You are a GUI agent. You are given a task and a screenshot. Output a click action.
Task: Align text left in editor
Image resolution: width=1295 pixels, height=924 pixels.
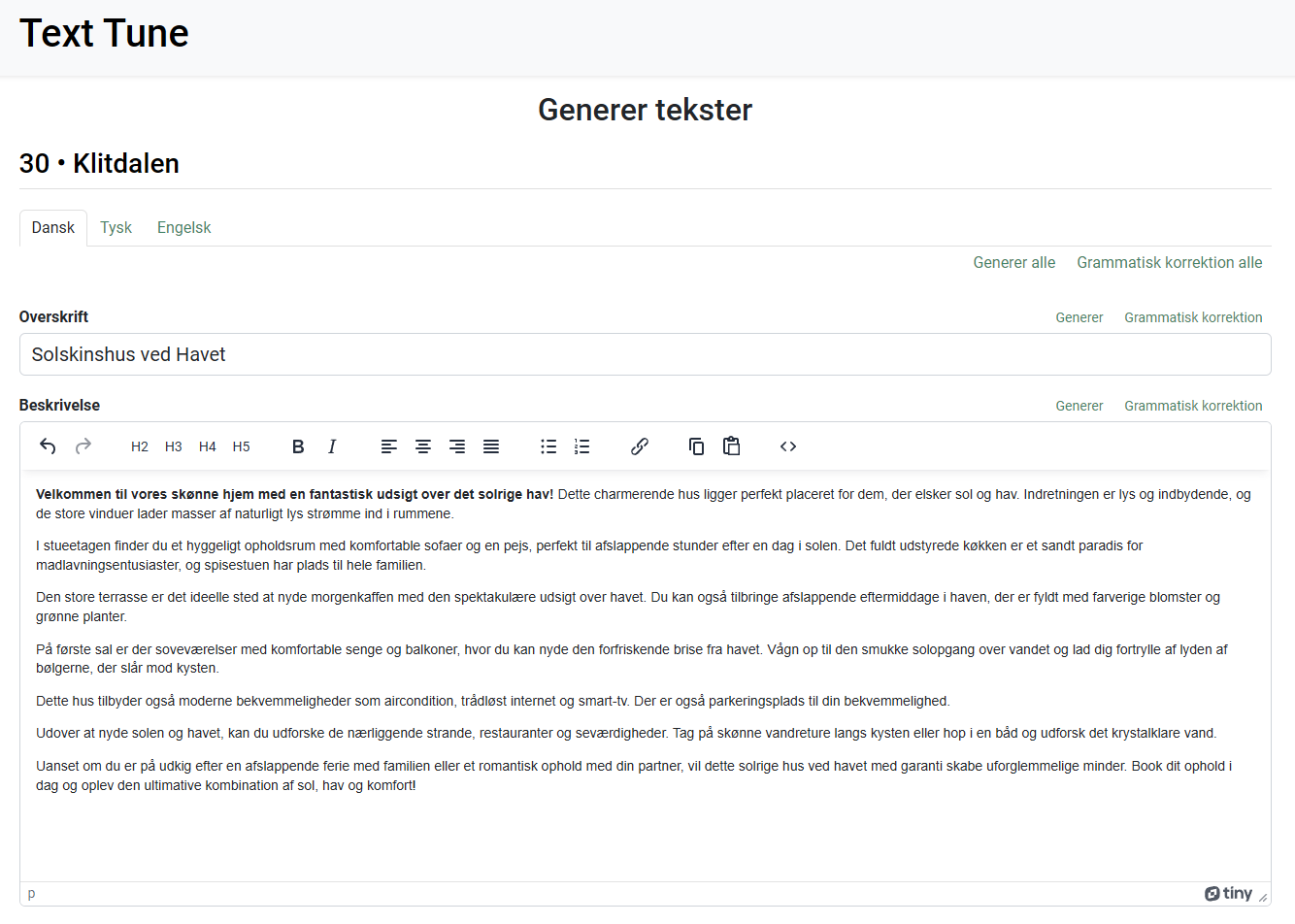coord(389,446)
